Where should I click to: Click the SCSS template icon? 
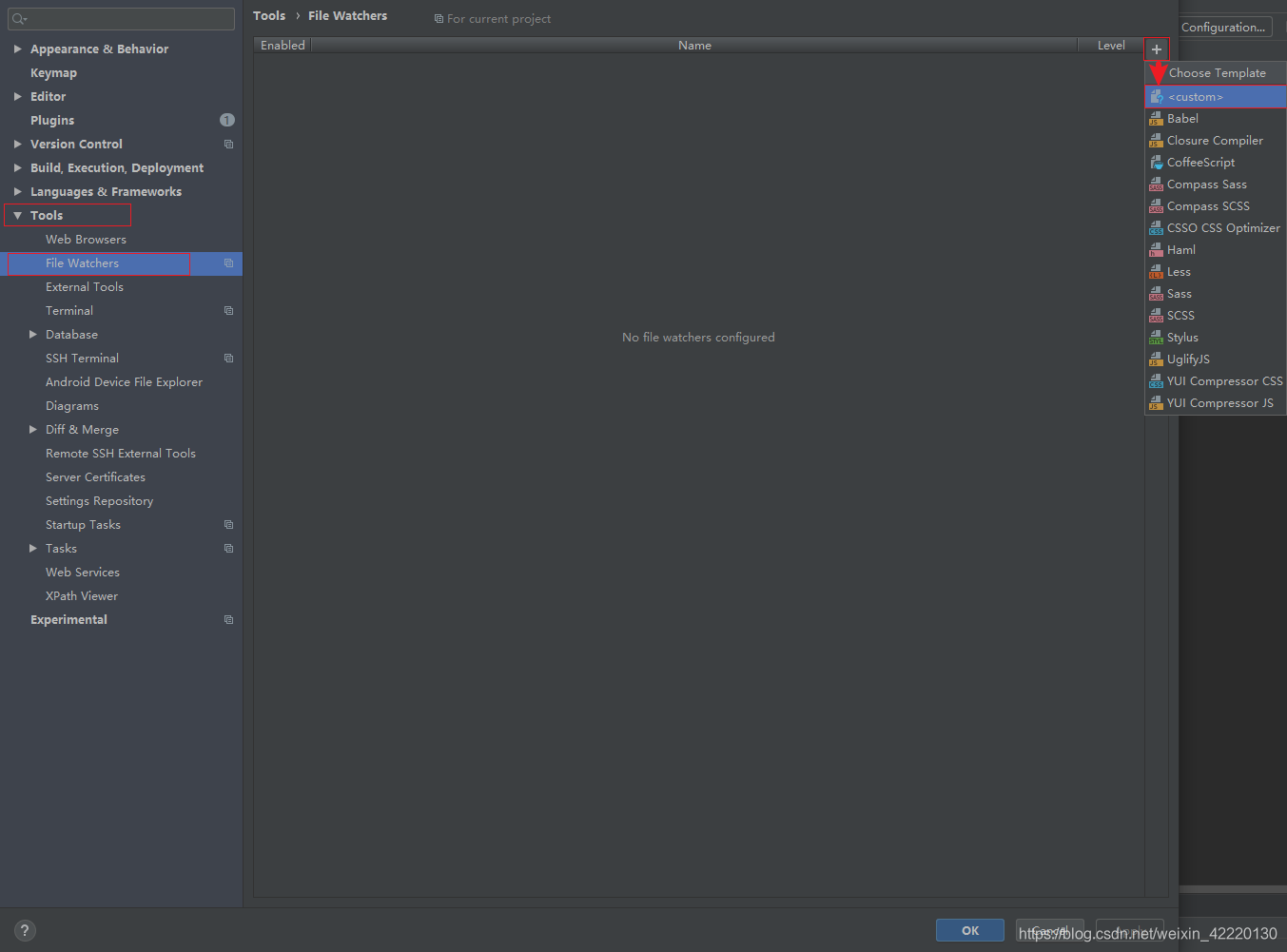coord(1156,316)
